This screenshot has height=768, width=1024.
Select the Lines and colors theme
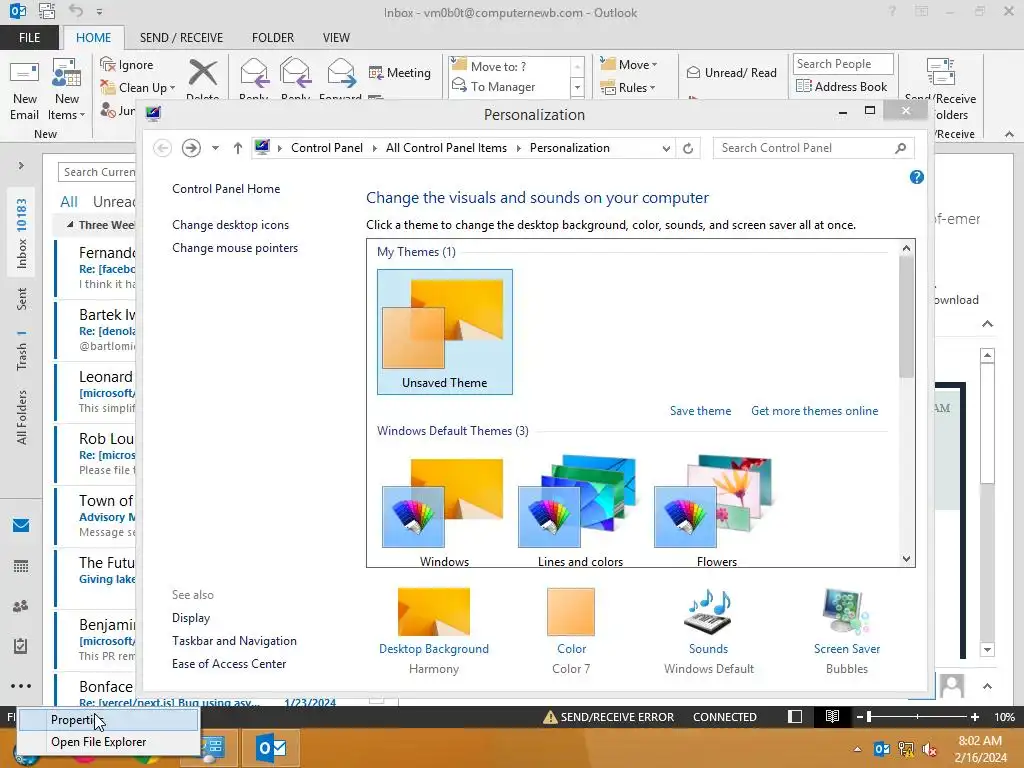[580, 511]
